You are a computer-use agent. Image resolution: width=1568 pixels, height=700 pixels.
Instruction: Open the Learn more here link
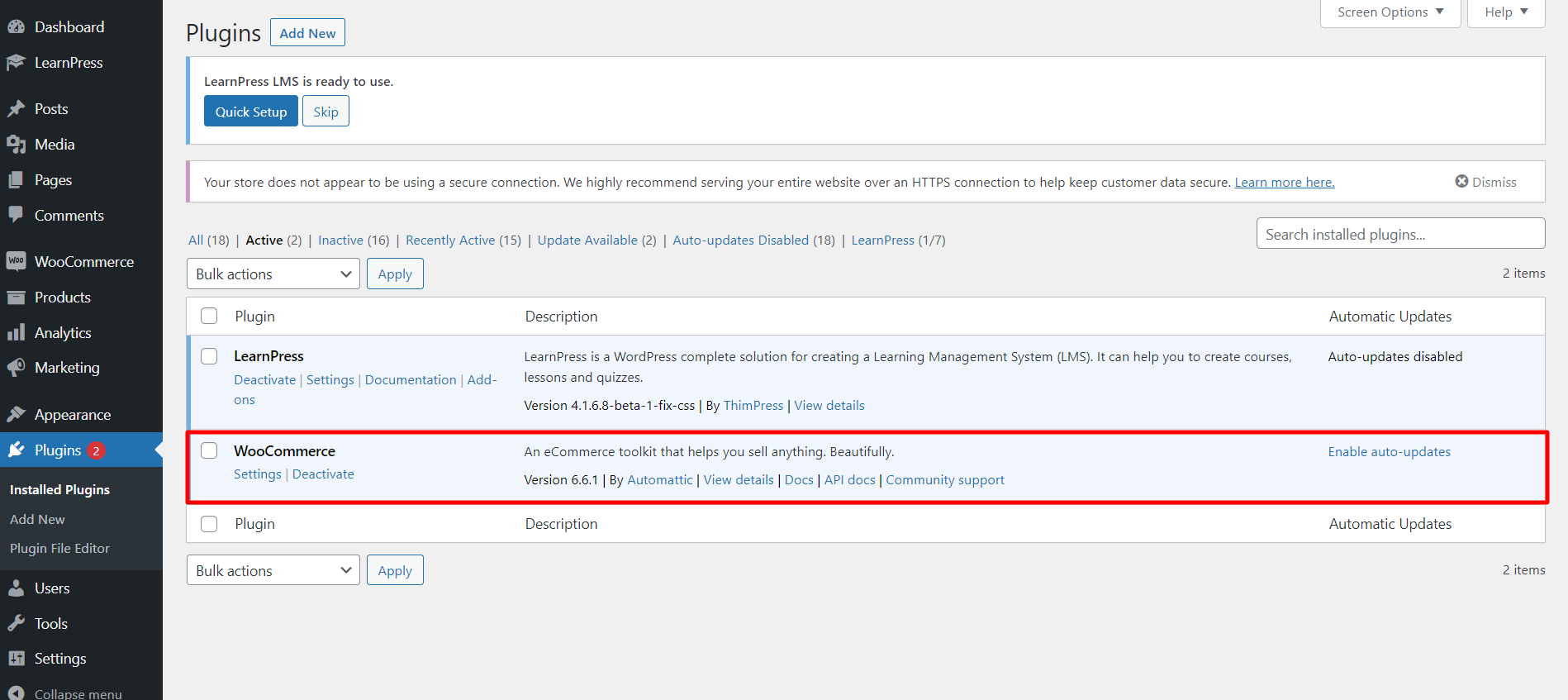pos(1285,182)
